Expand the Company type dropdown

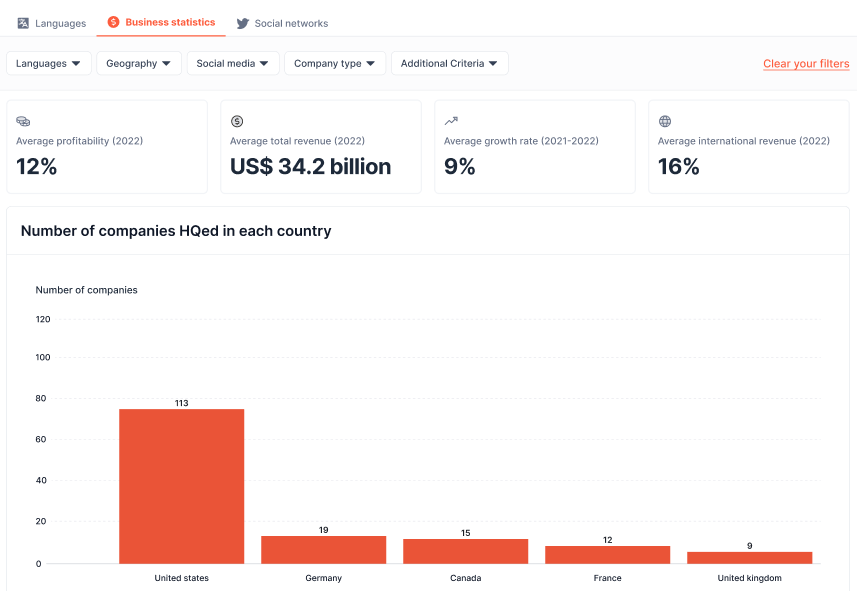[x=335, y=64]
